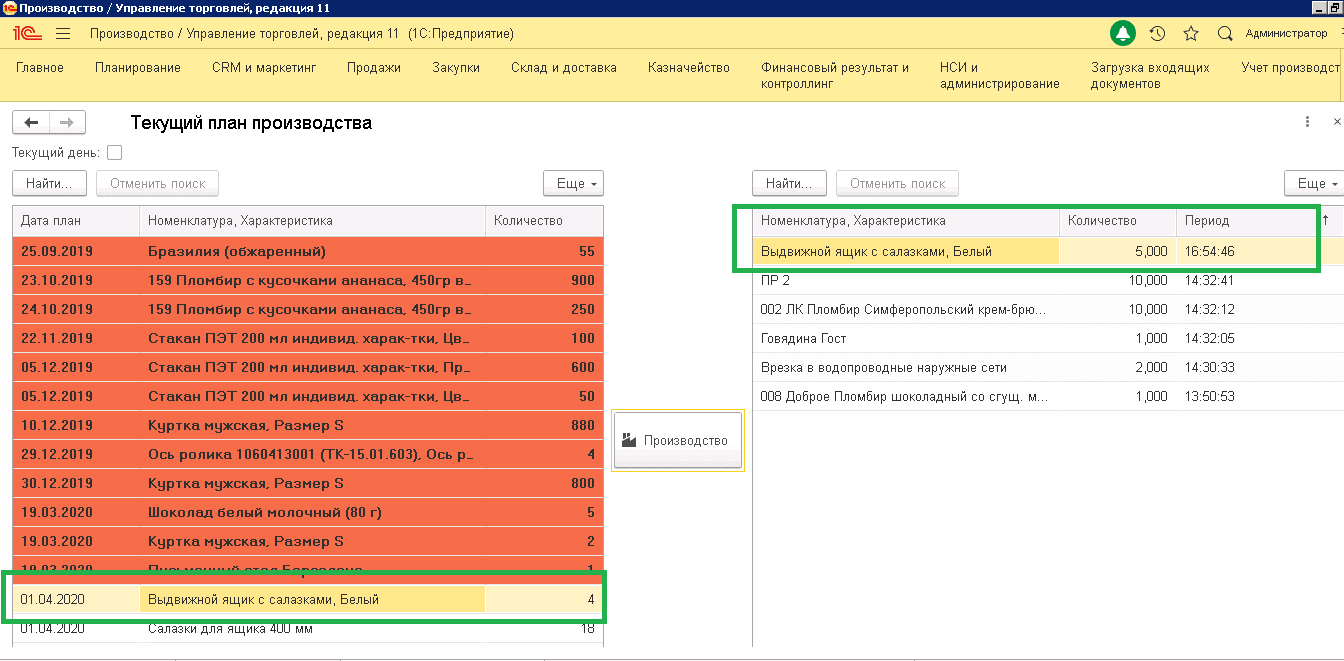This screenshot has height=661, width=1344.
Task: Click the magnifier search icon
Action: click(1224, 34)
